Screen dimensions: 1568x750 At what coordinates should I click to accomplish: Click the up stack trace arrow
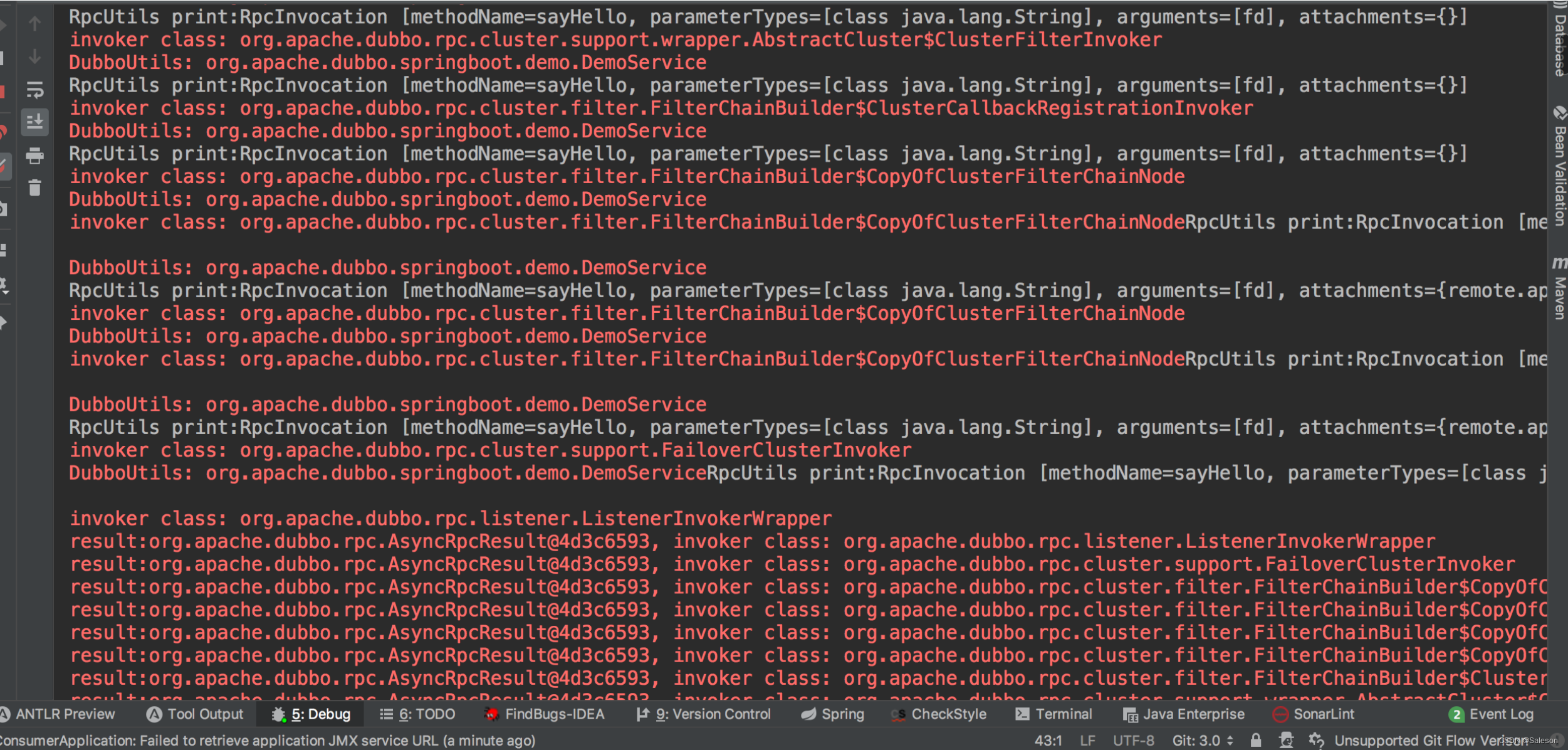(x=34, y=24)
